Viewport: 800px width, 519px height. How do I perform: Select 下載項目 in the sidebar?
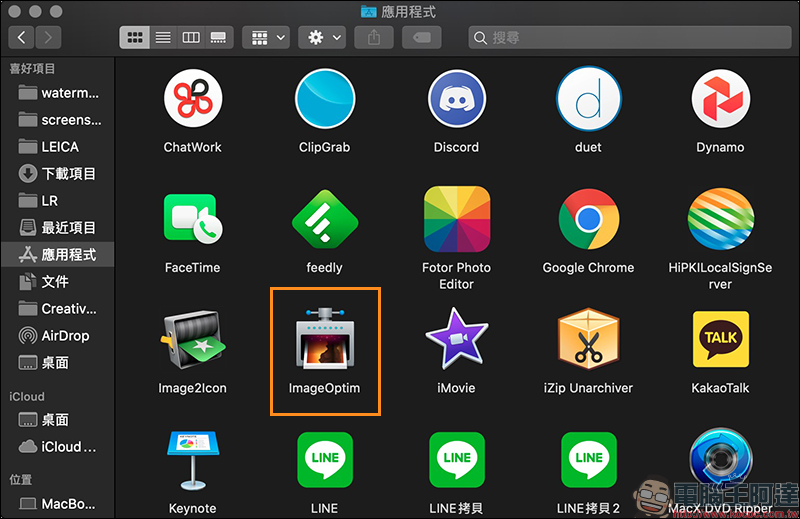pos(68,173)
